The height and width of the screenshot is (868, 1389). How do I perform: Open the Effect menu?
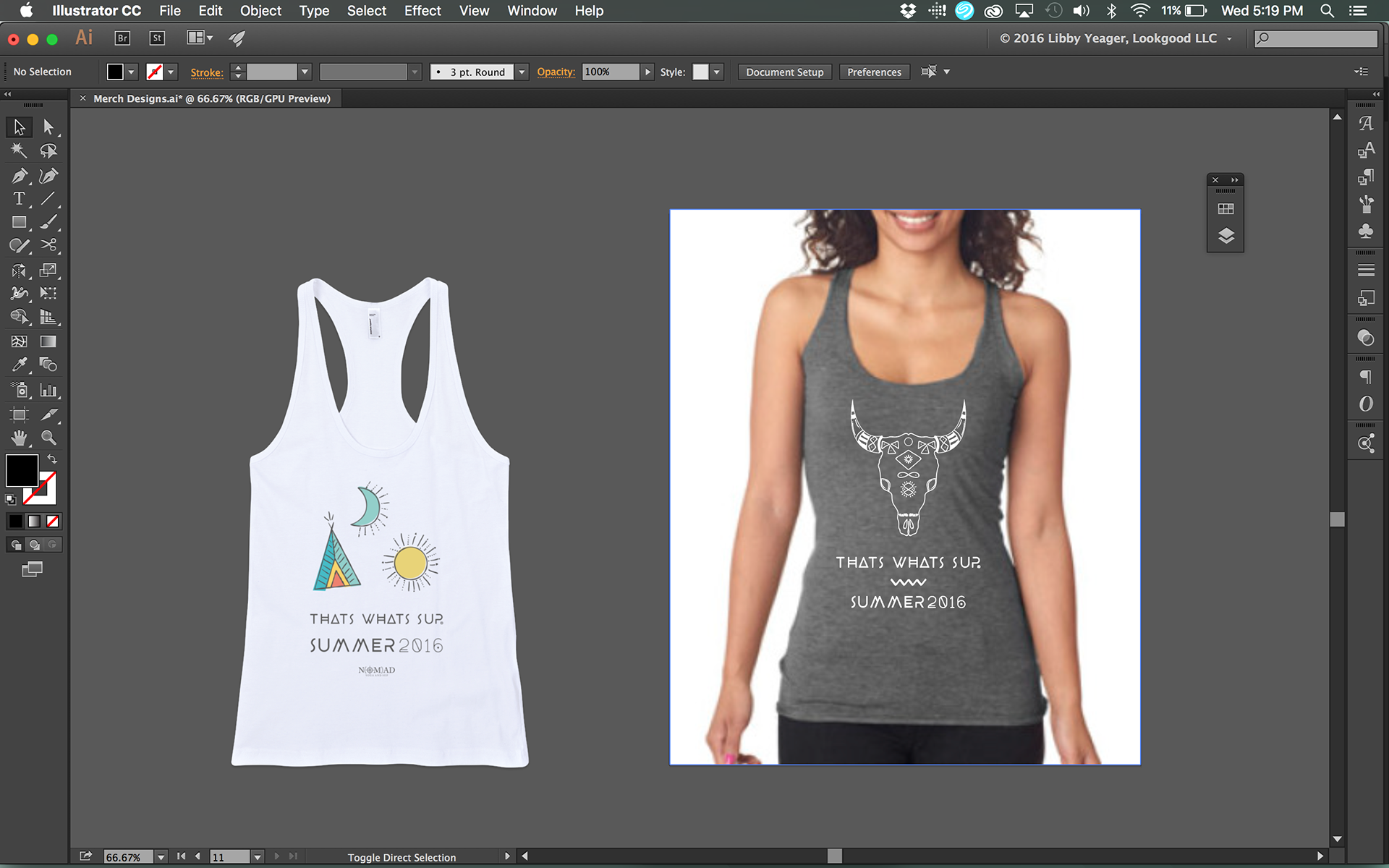[x=422, y=11]
